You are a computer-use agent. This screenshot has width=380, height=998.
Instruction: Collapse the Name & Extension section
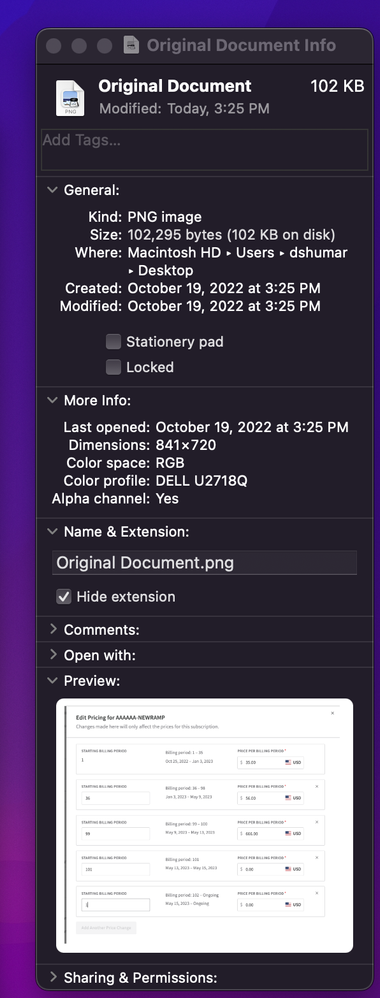pos(52,531)
